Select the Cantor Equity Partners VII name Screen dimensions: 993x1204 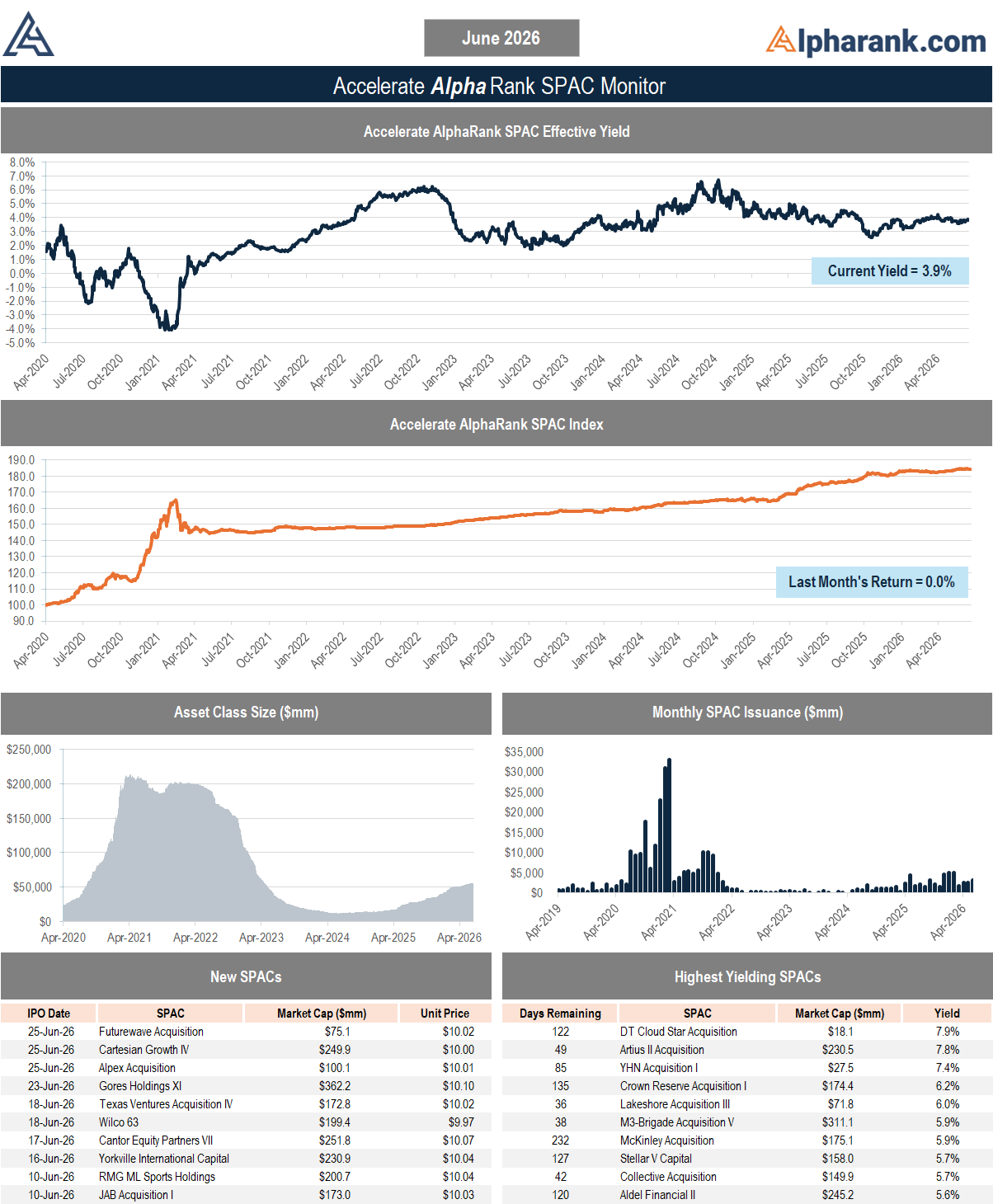coord(156,1141)
